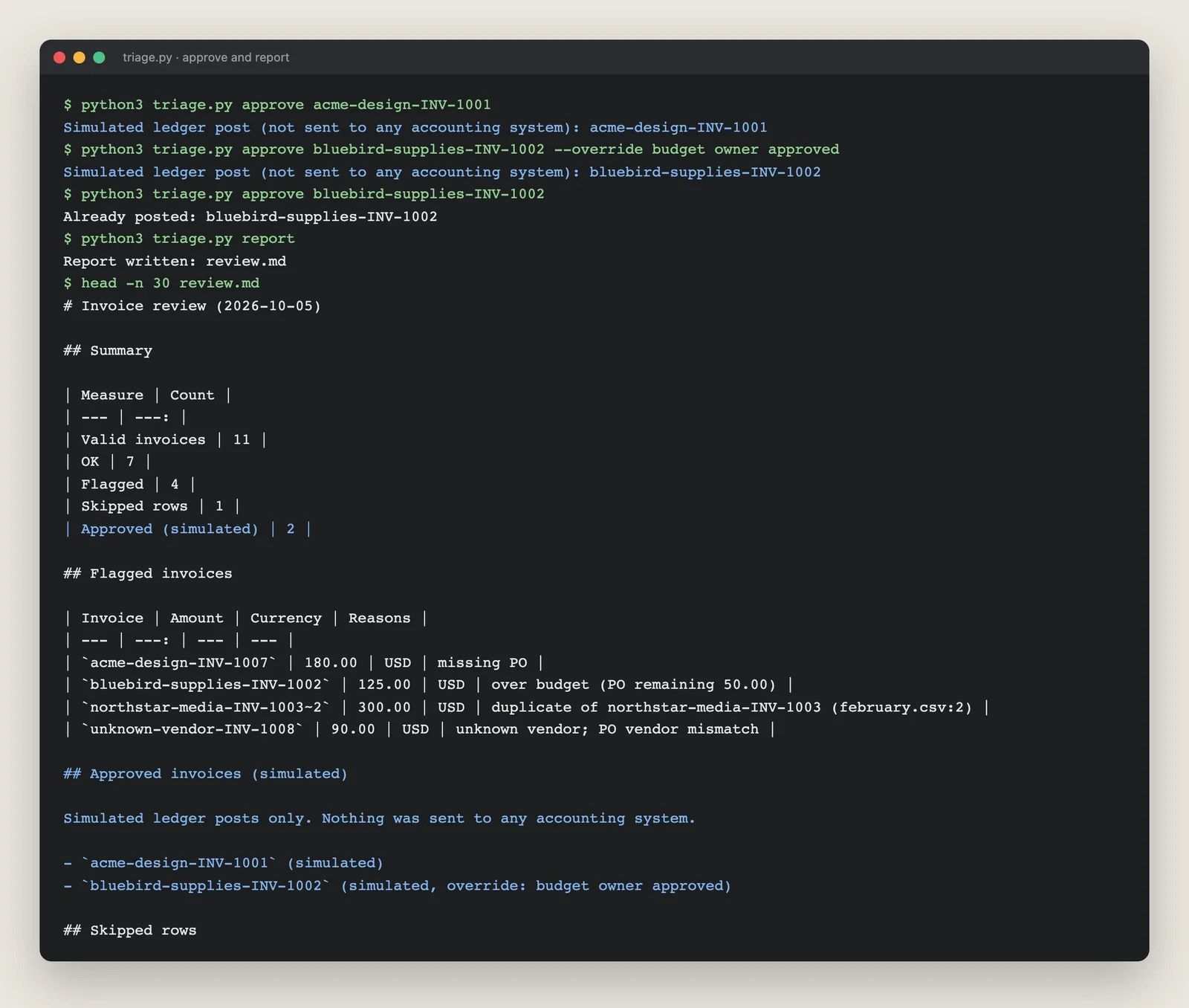Click the simulated ledger post line for acme-design-INV-1001
This screenshot has height=1008, width=1189.
(415, 127)
